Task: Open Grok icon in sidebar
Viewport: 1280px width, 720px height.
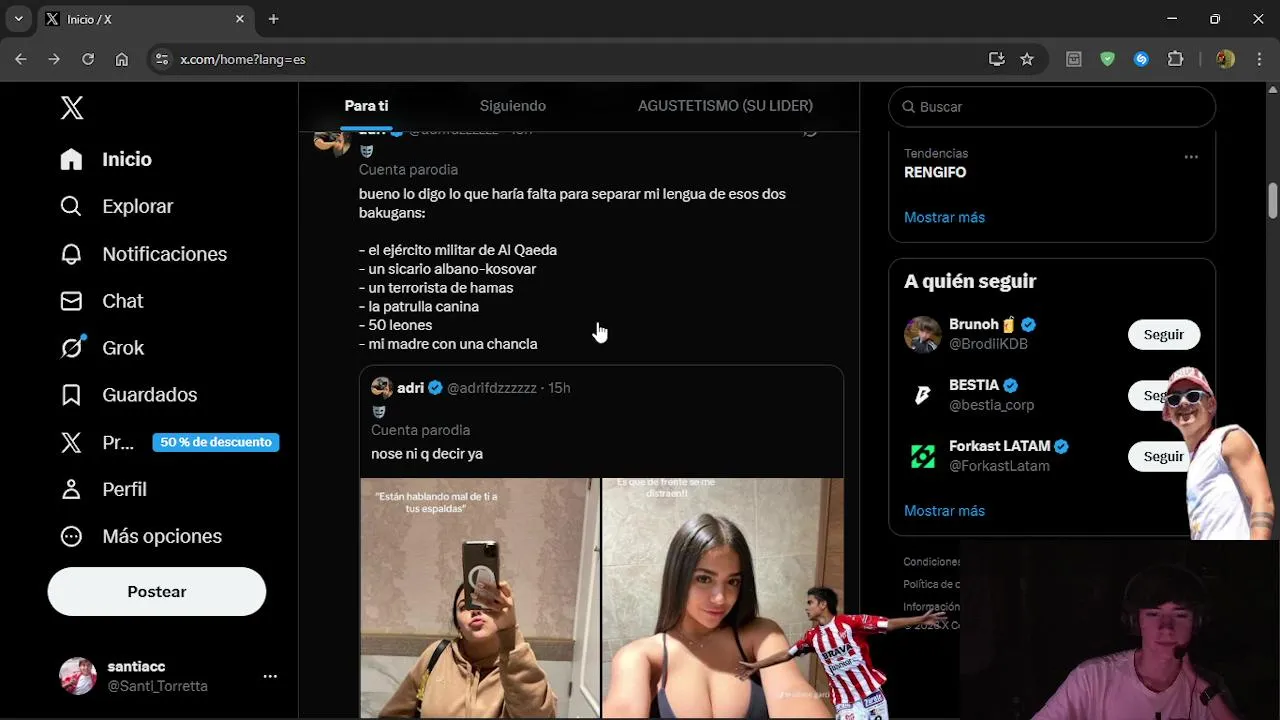Action: point(71,348)
